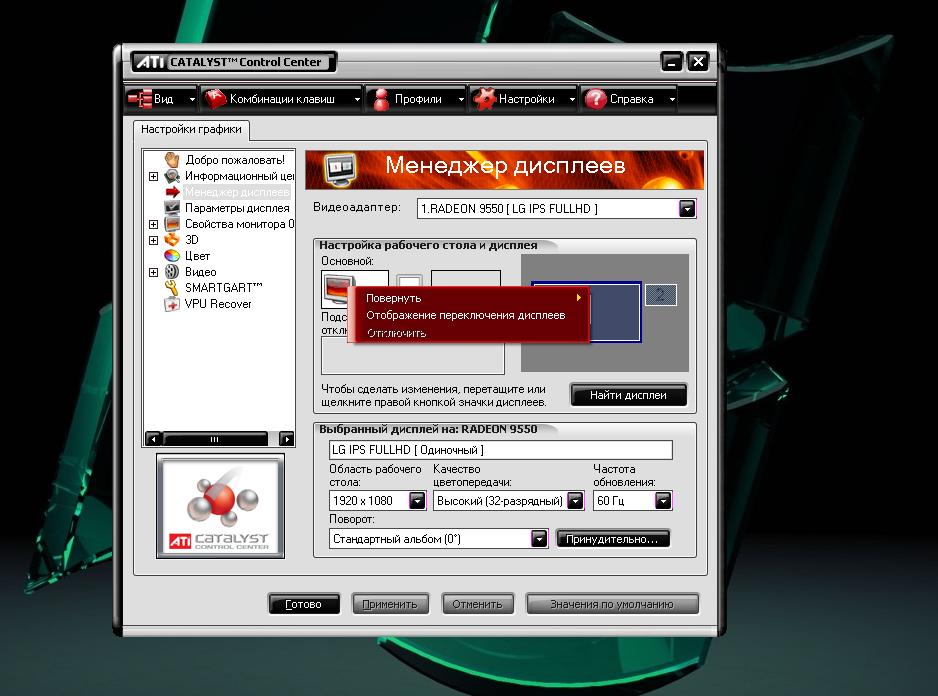Select the display 2 box in layout preview
The width and height of the screenshot is (938, 696).
660,294
